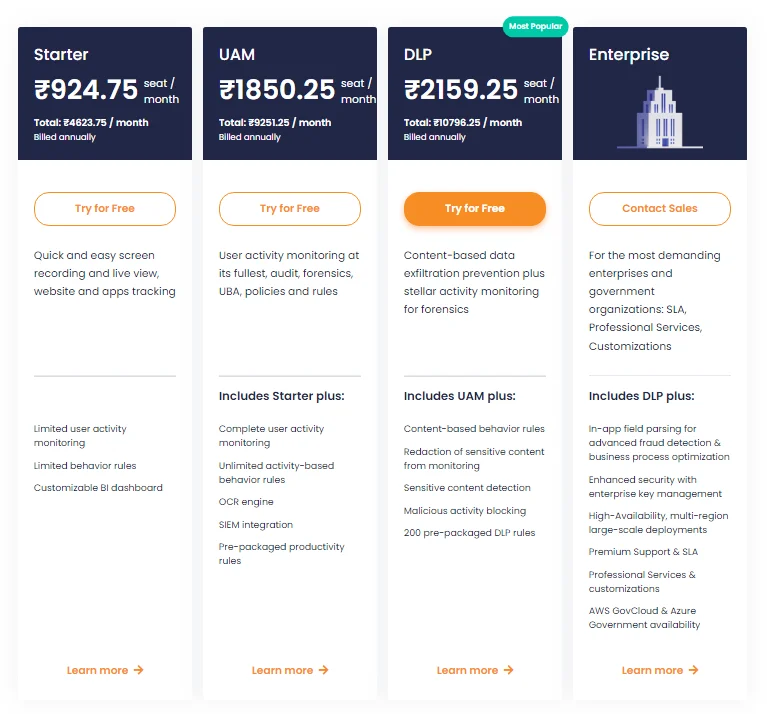The image size is (767, 714).
Task: Contact Sales for the Enterprise plan
Action: click(x=659, y=209)
